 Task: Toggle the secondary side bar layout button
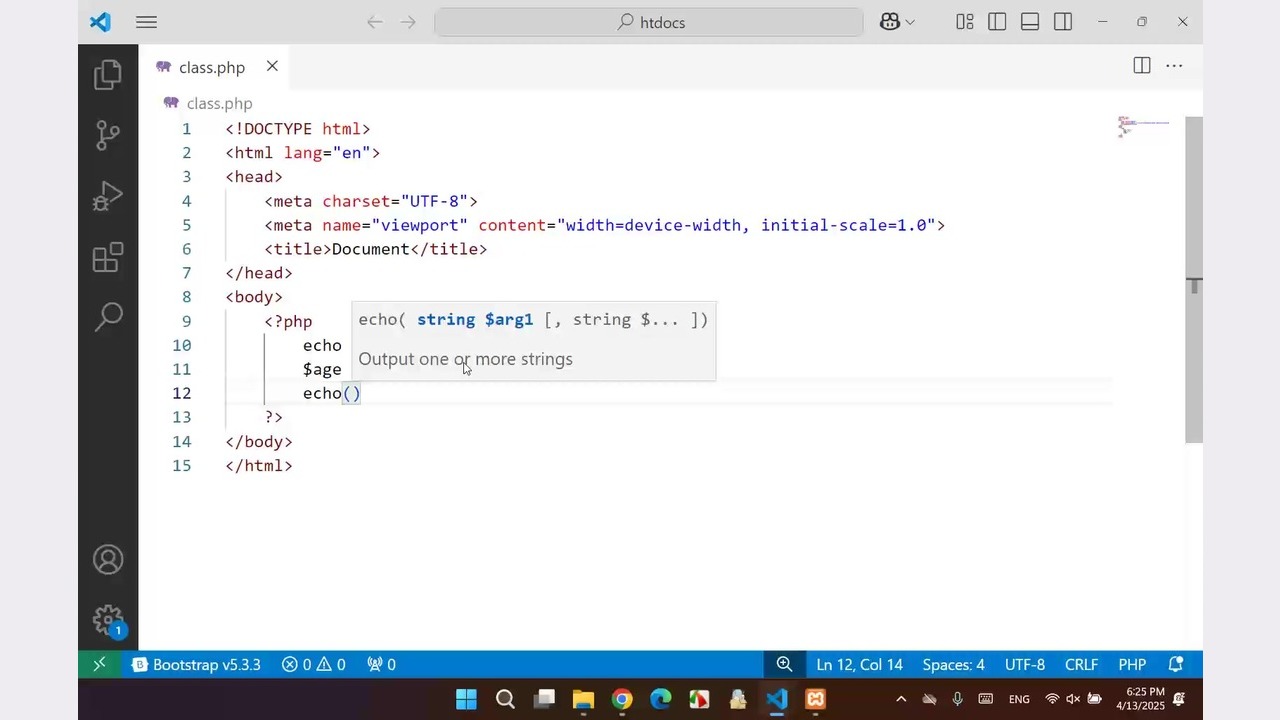(x=1063, y=22)
